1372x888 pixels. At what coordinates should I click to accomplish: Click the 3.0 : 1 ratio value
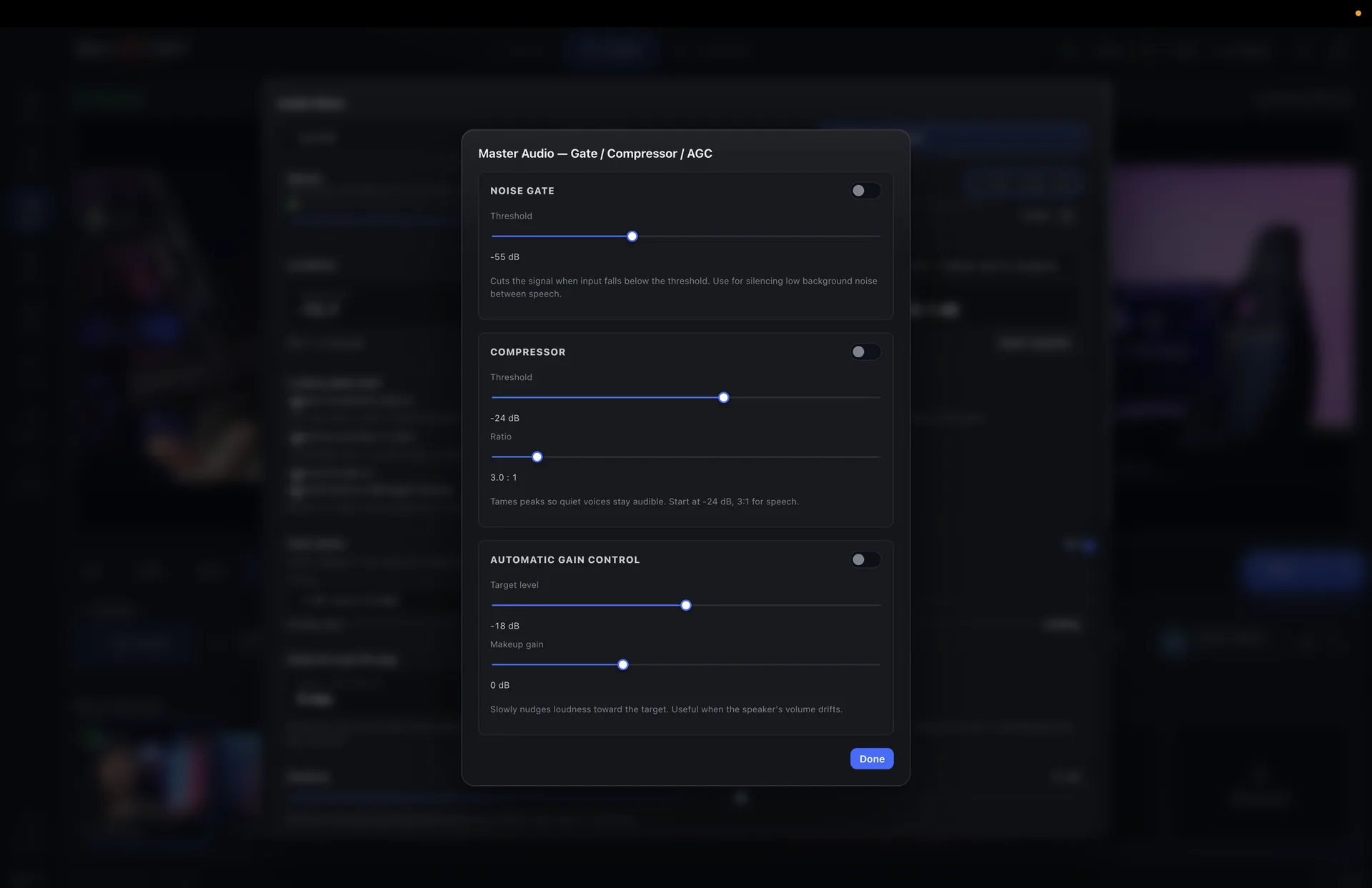point(503,478)
